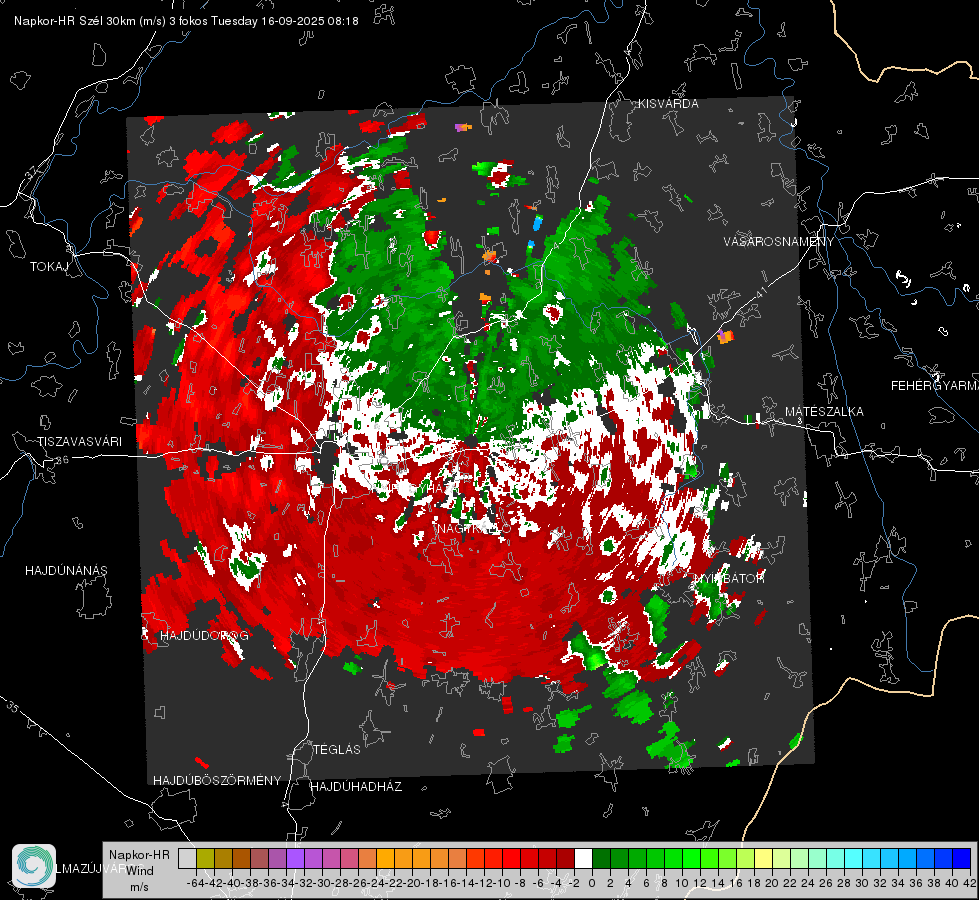Click the Wind label in the legend
Screen dimensions: 979x900
pyautogui.click(x=140, y=870)
